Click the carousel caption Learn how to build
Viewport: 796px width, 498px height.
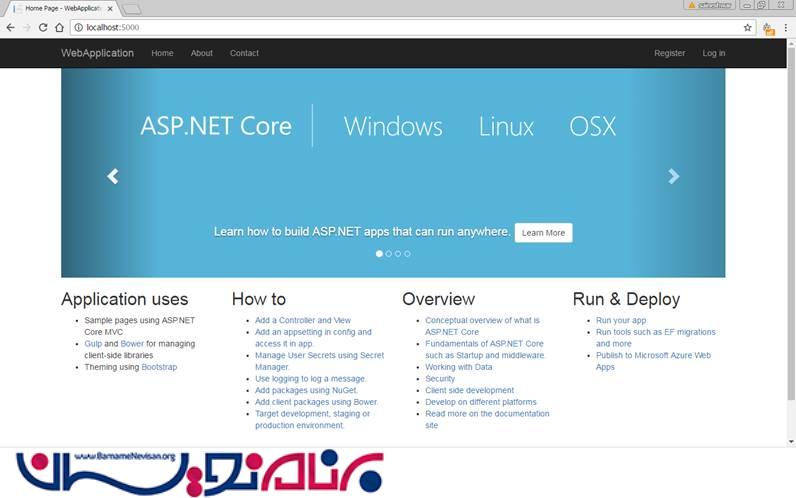point(361,232)
